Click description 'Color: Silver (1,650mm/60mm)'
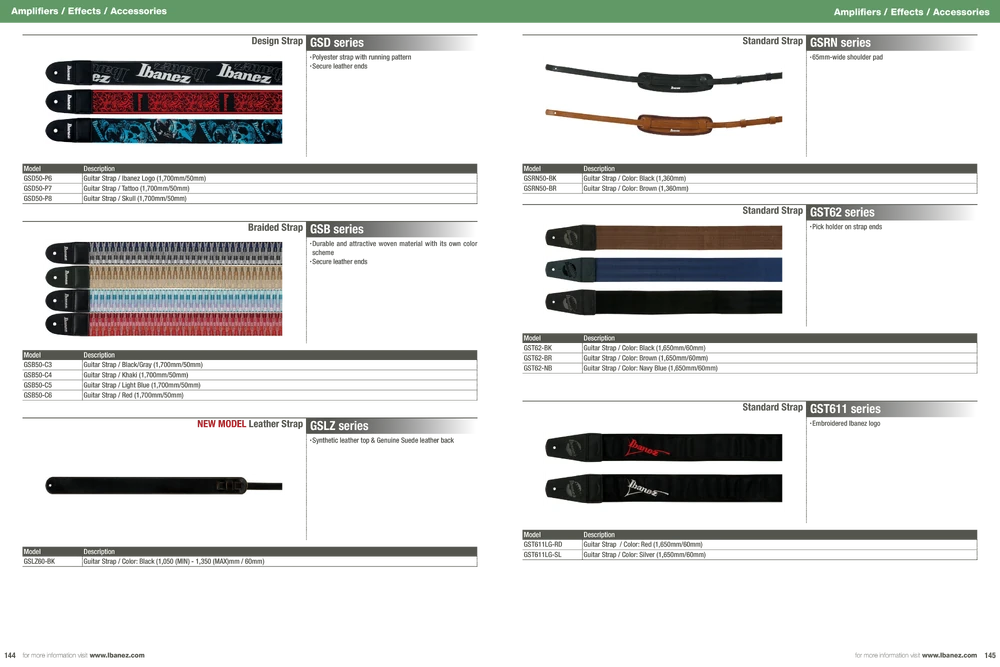The height and width of the screenshot is (667, 1000). tap(664, 555)
